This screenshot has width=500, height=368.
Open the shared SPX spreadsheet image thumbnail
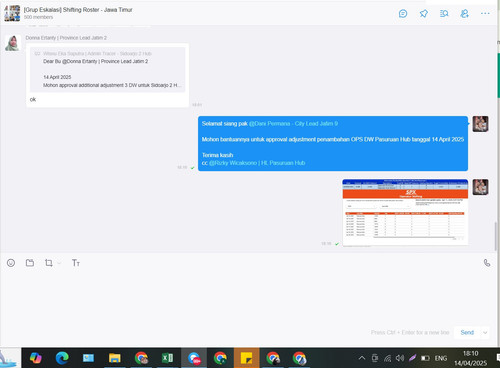405,212
